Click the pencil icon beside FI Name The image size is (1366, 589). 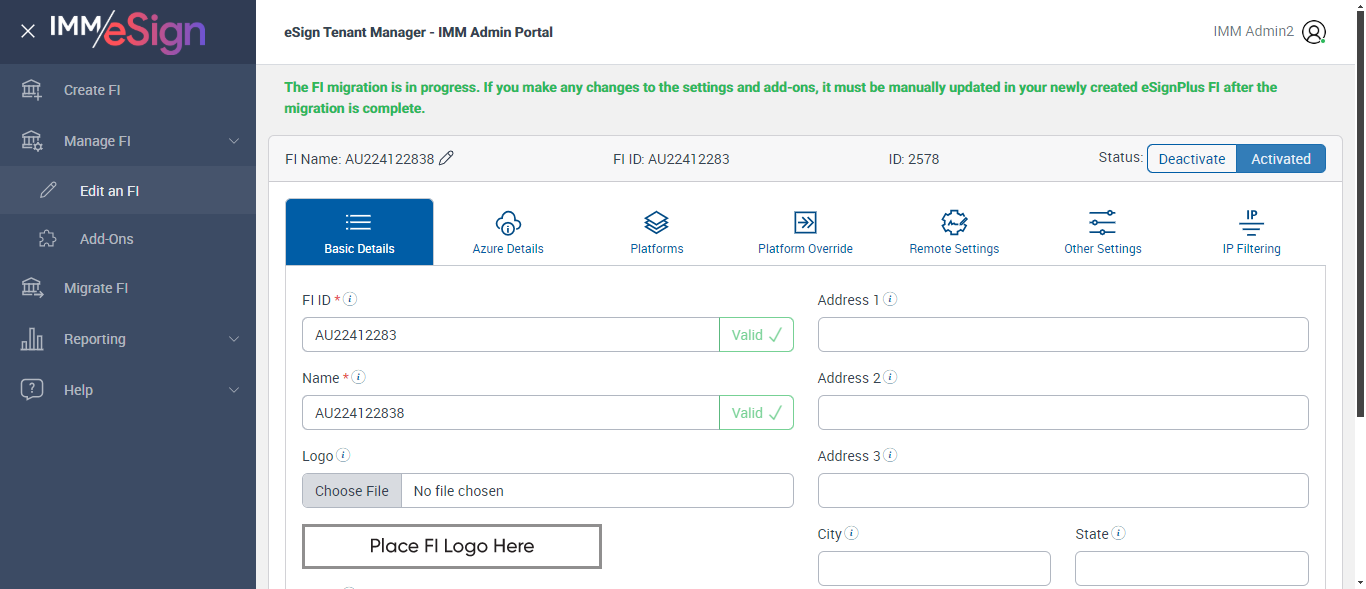point(447,158)
